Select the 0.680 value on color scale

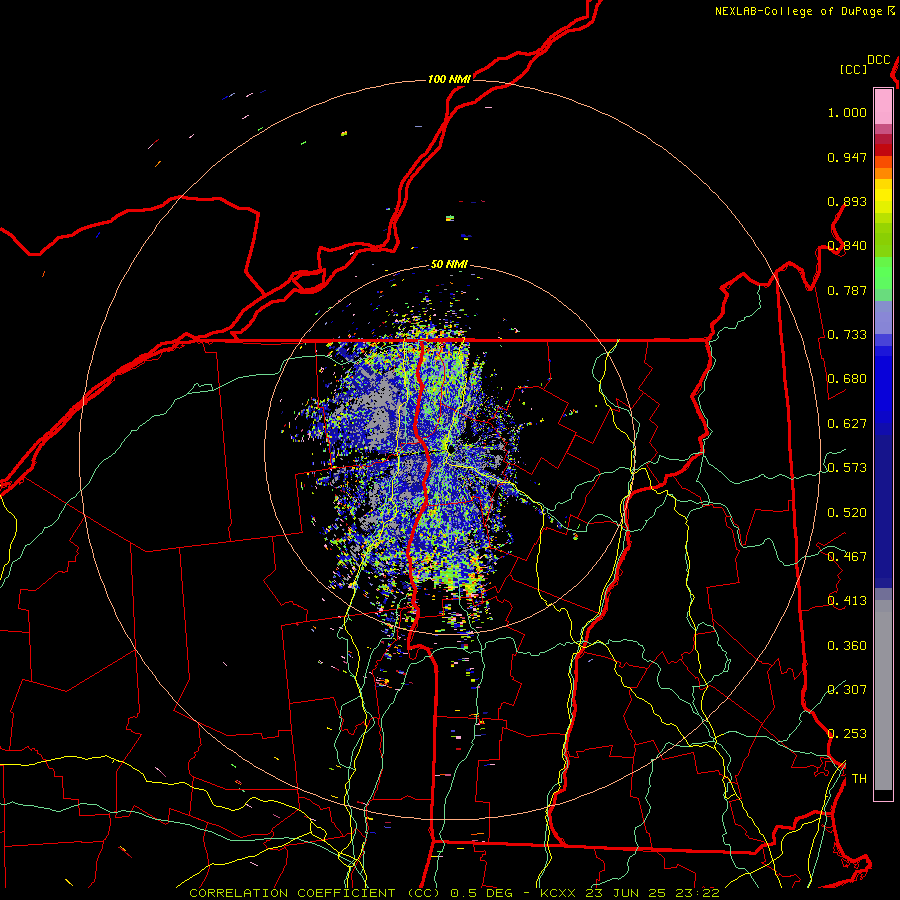point(847,379)
